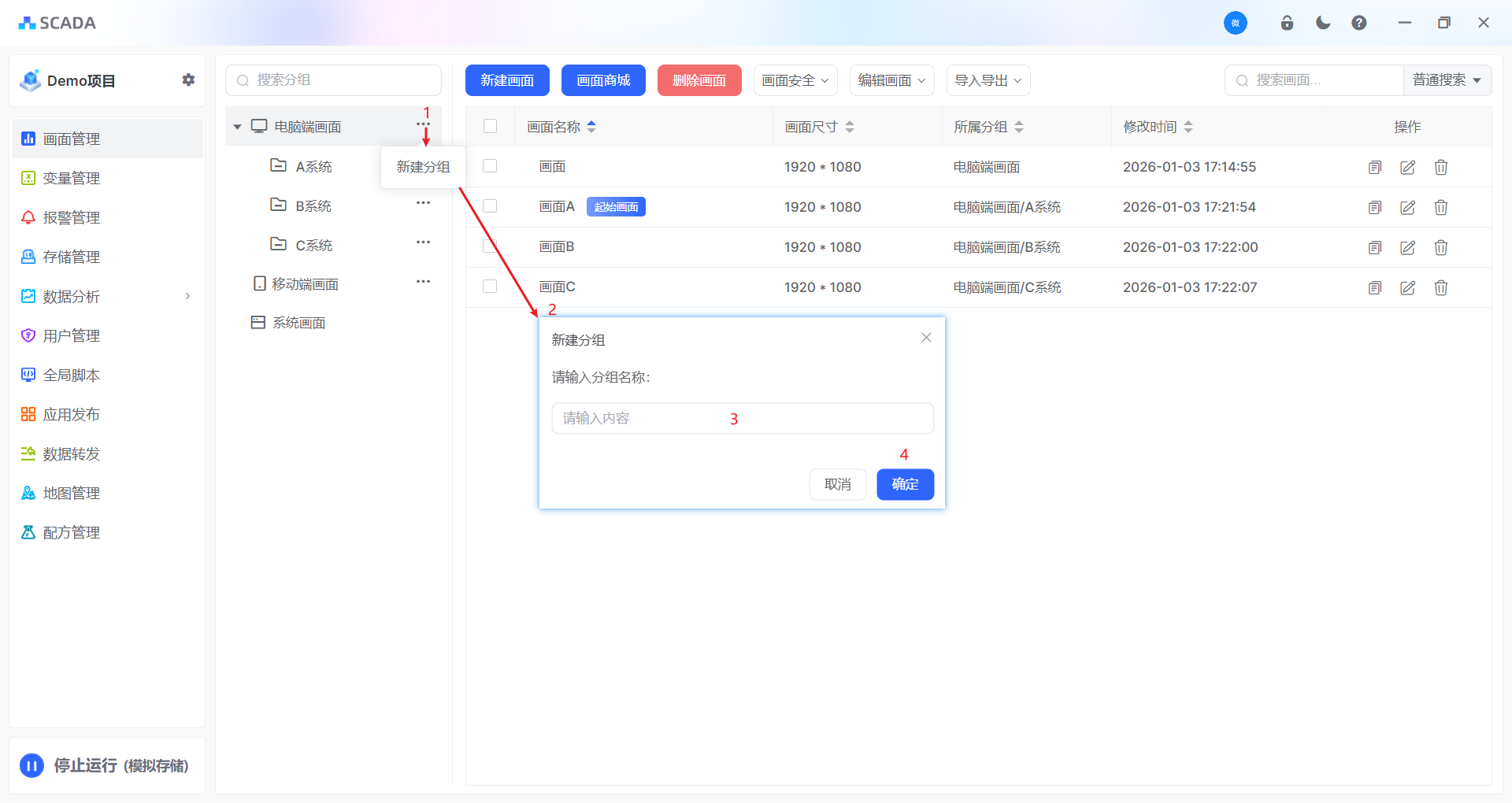Collapse the 电脑端画面 tree node

(237, 127)
